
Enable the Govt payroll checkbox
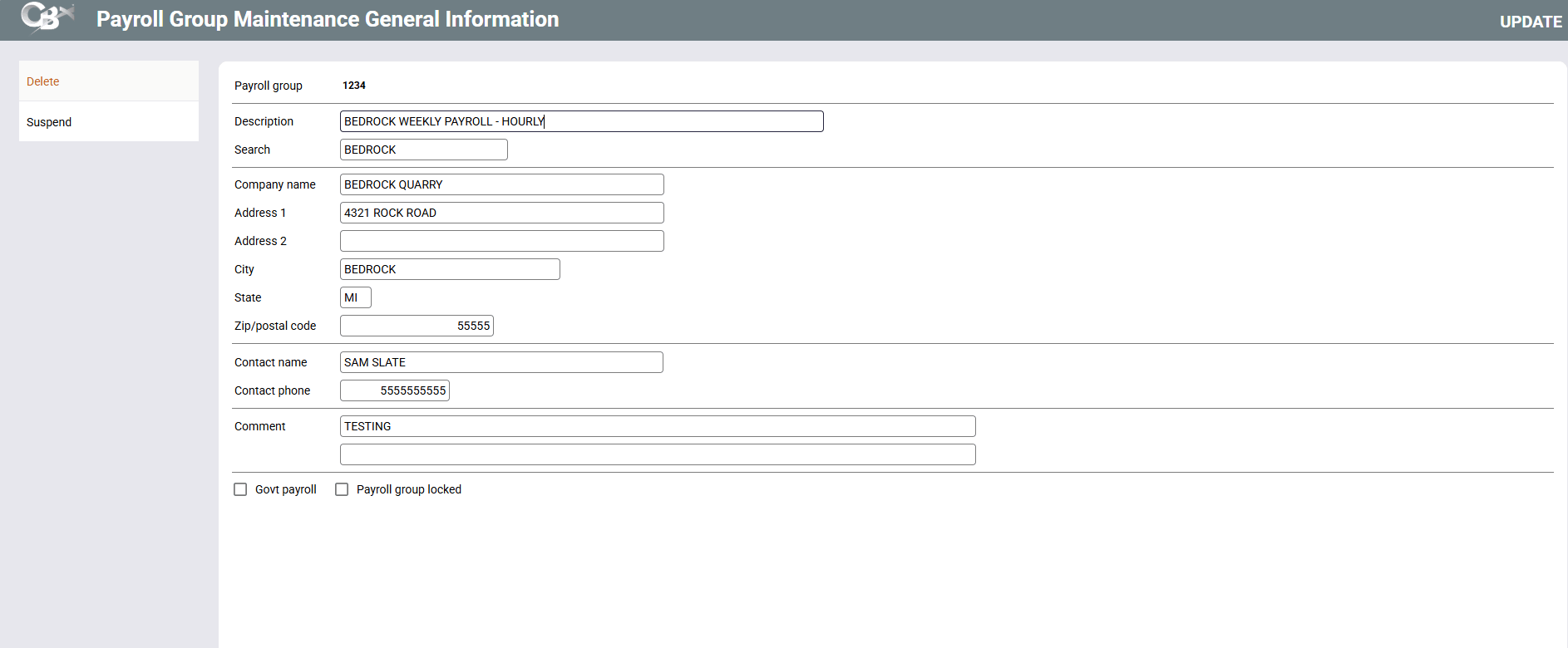point(240,489)
